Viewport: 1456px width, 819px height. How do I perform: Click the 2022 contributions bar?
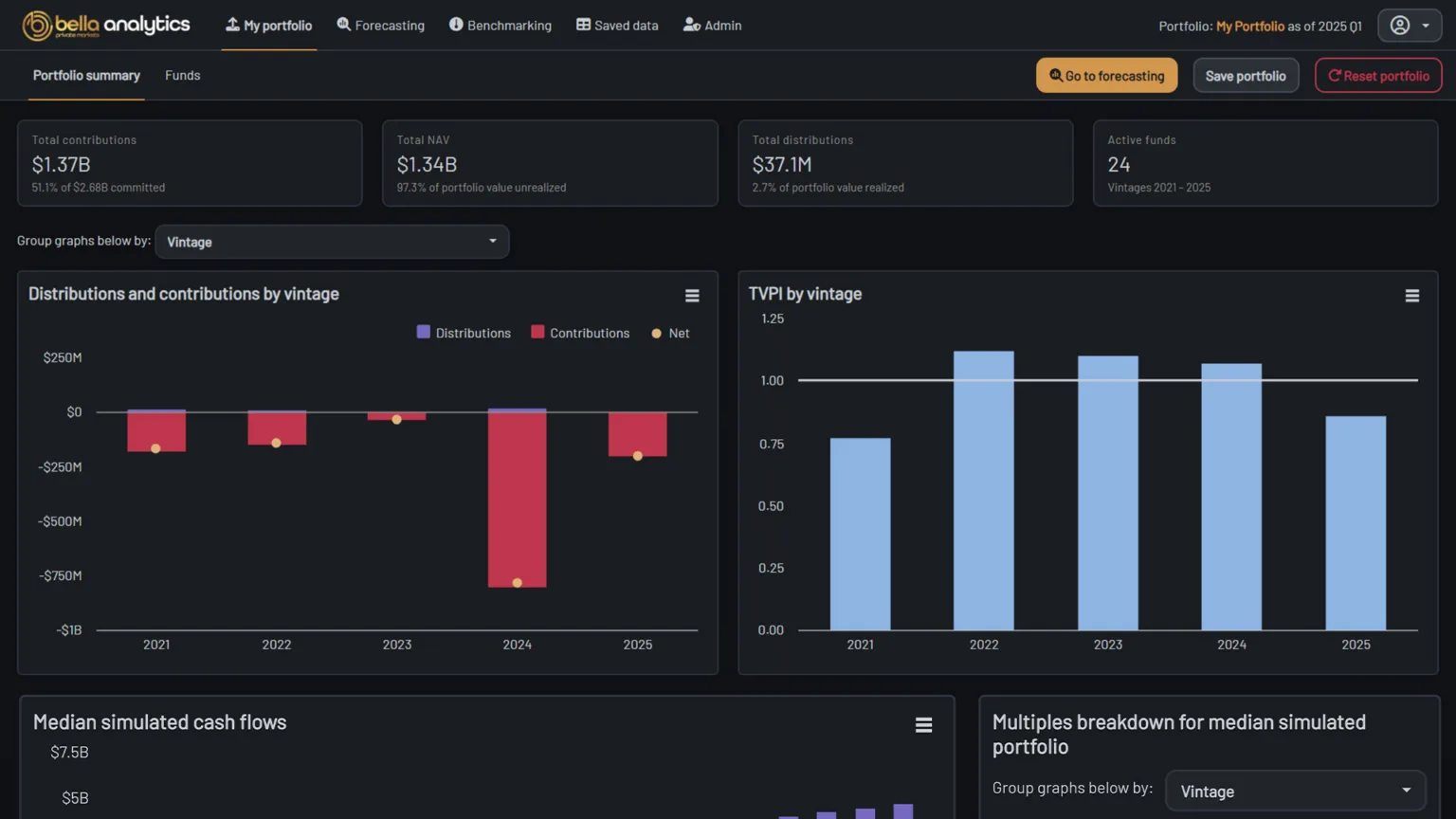[x=277, y=428]
